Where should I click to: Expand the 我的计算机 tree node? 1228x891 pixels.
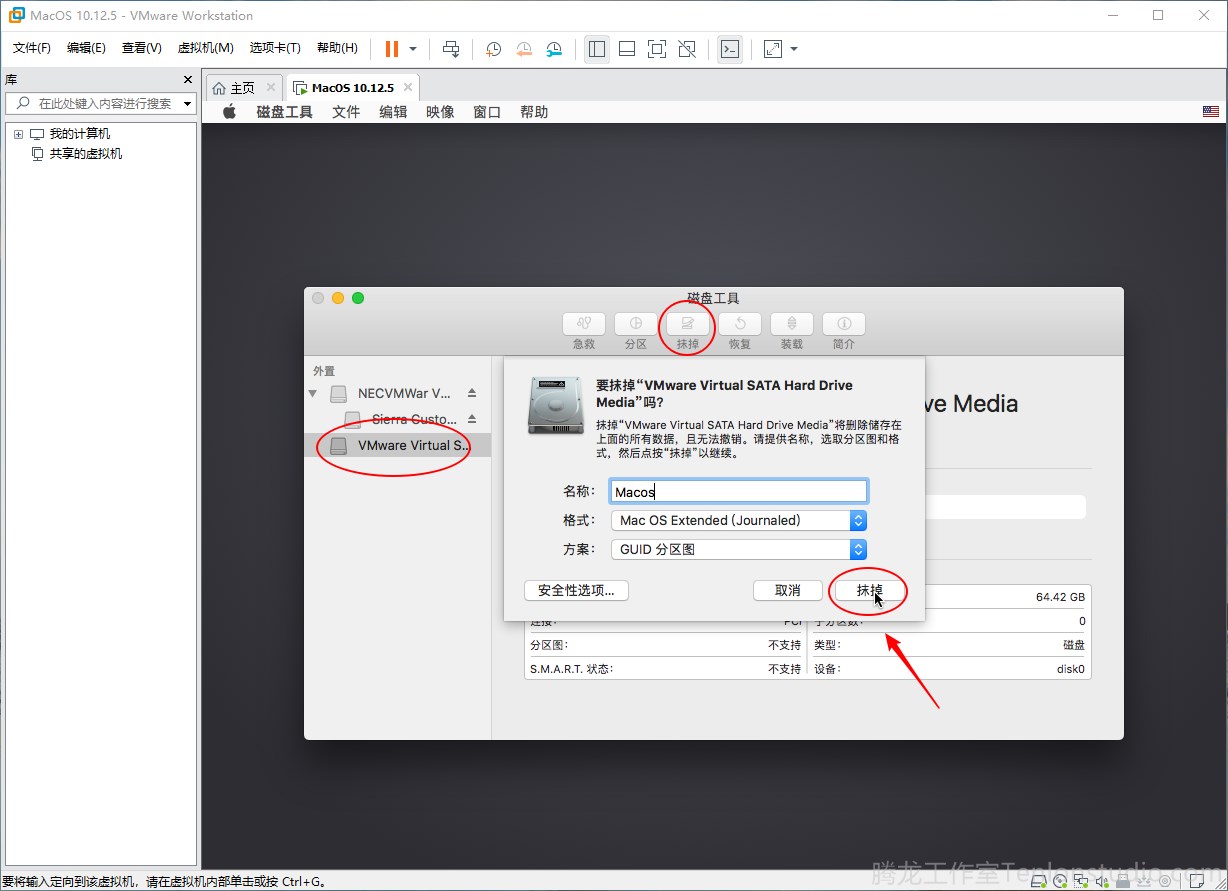pyautogui.click(x=18, y=134)
